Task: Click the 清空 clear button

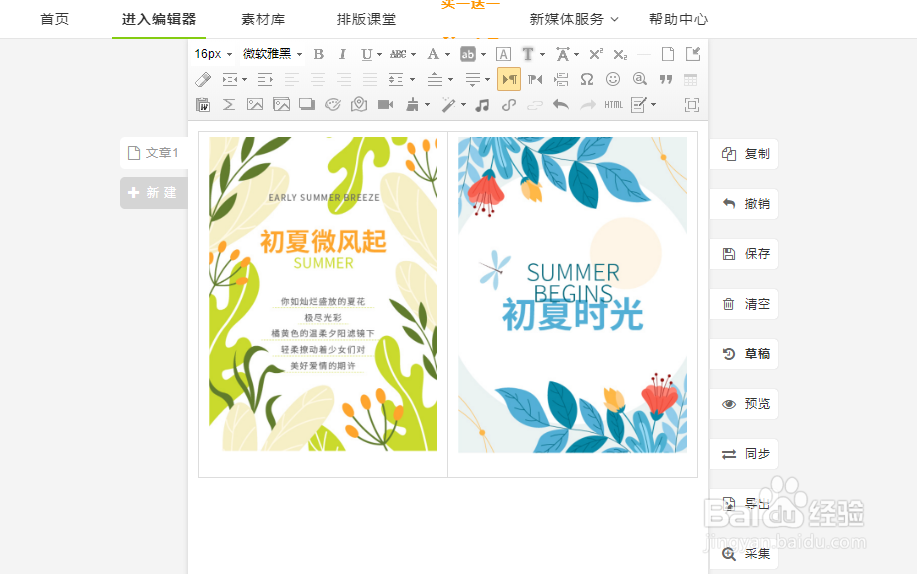Action: click(744, 304)
